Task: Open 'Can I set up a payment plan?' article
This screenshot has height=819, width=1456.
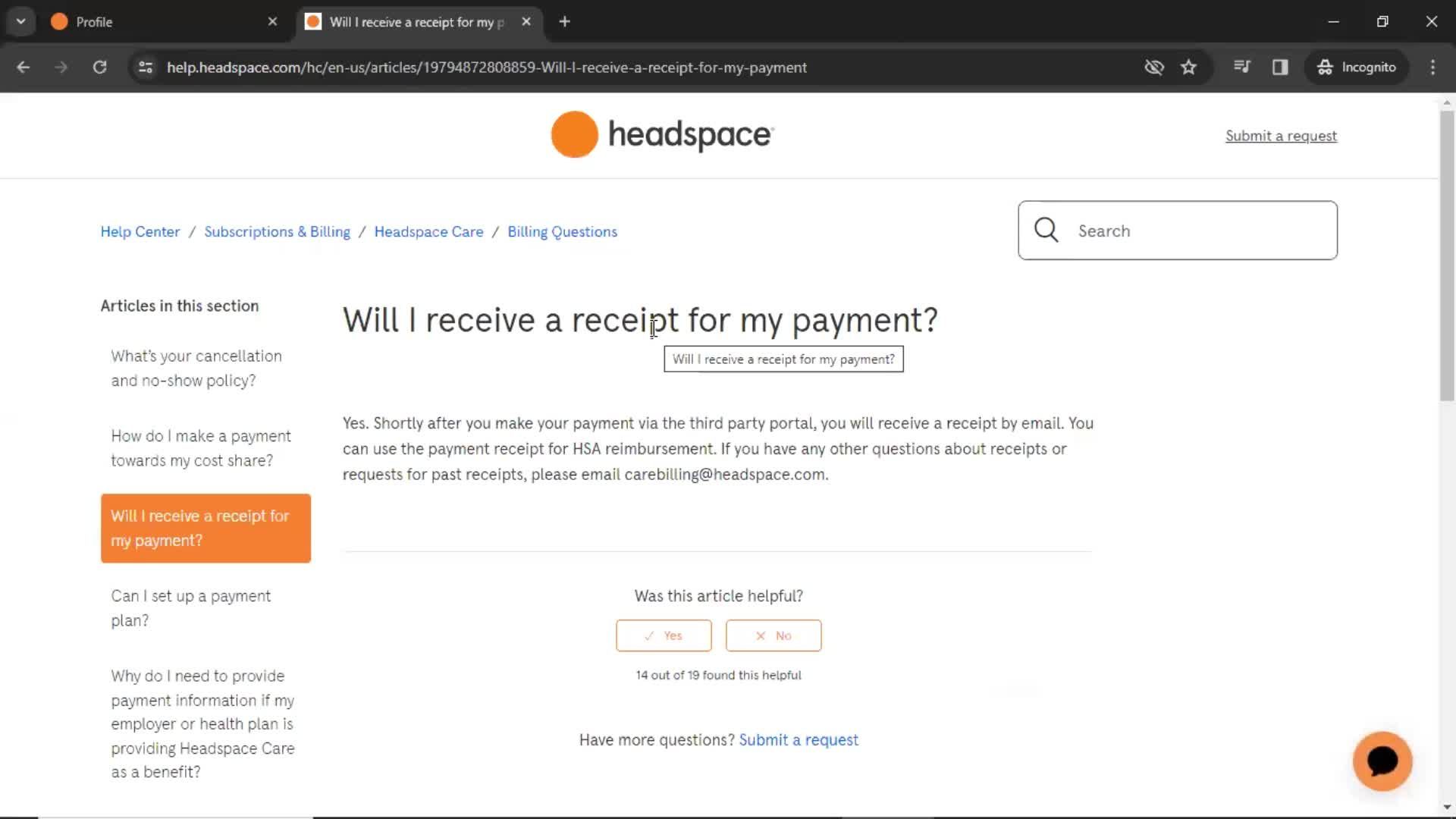Action: pyautogui.click(x=190, y=608)
